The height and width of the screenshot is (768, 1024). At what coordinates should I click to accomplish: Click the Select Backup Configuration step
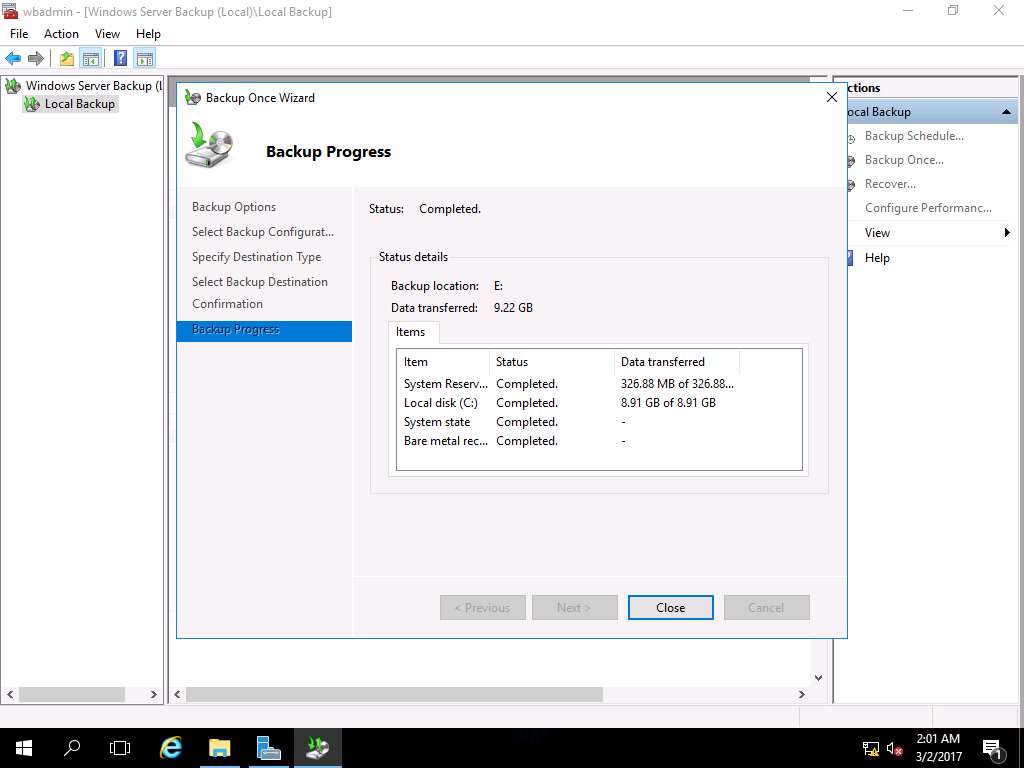click(x=263, y=232)
